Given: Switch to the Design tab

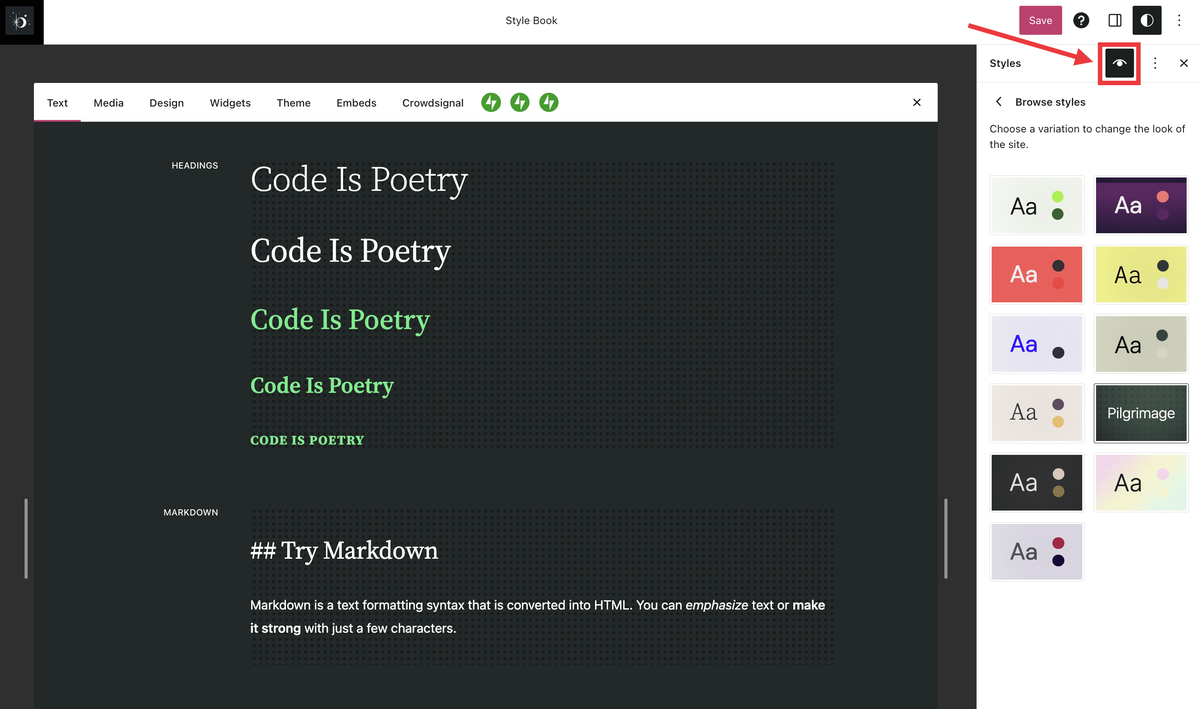Looking at the screenshot, I should click(x=166, y=103).
